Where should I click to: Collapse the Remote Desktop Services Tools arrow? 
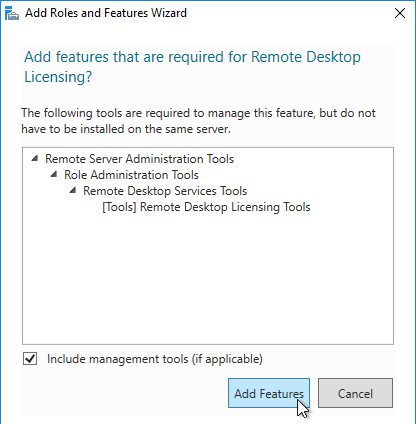click(x=73, y=190)
